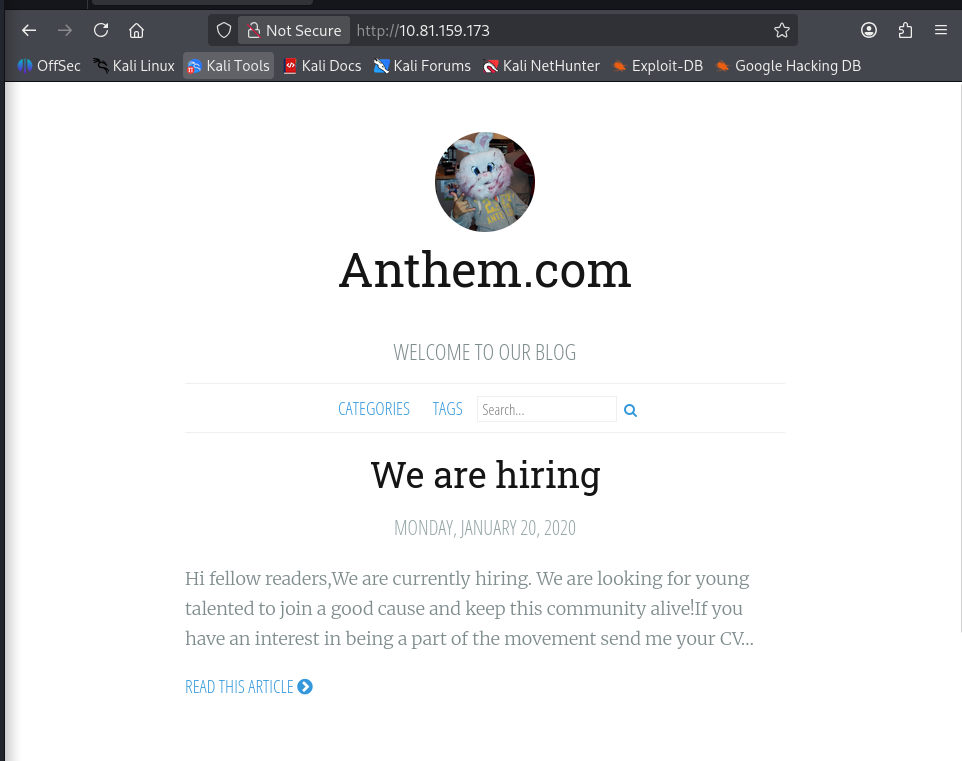Image resolution: width=962 pixels, height=761 pixels.
Task: Open the CATEGORIES menu link
Action: [x=374, y=409]
